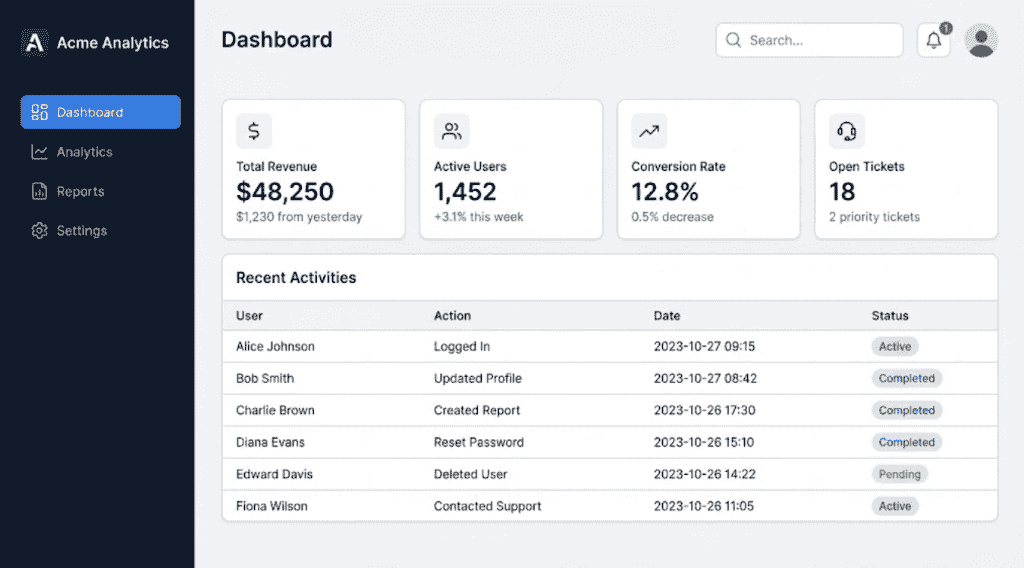Click the Date column header
Viewport: 1024px width, 568px height.
(667, 316)
